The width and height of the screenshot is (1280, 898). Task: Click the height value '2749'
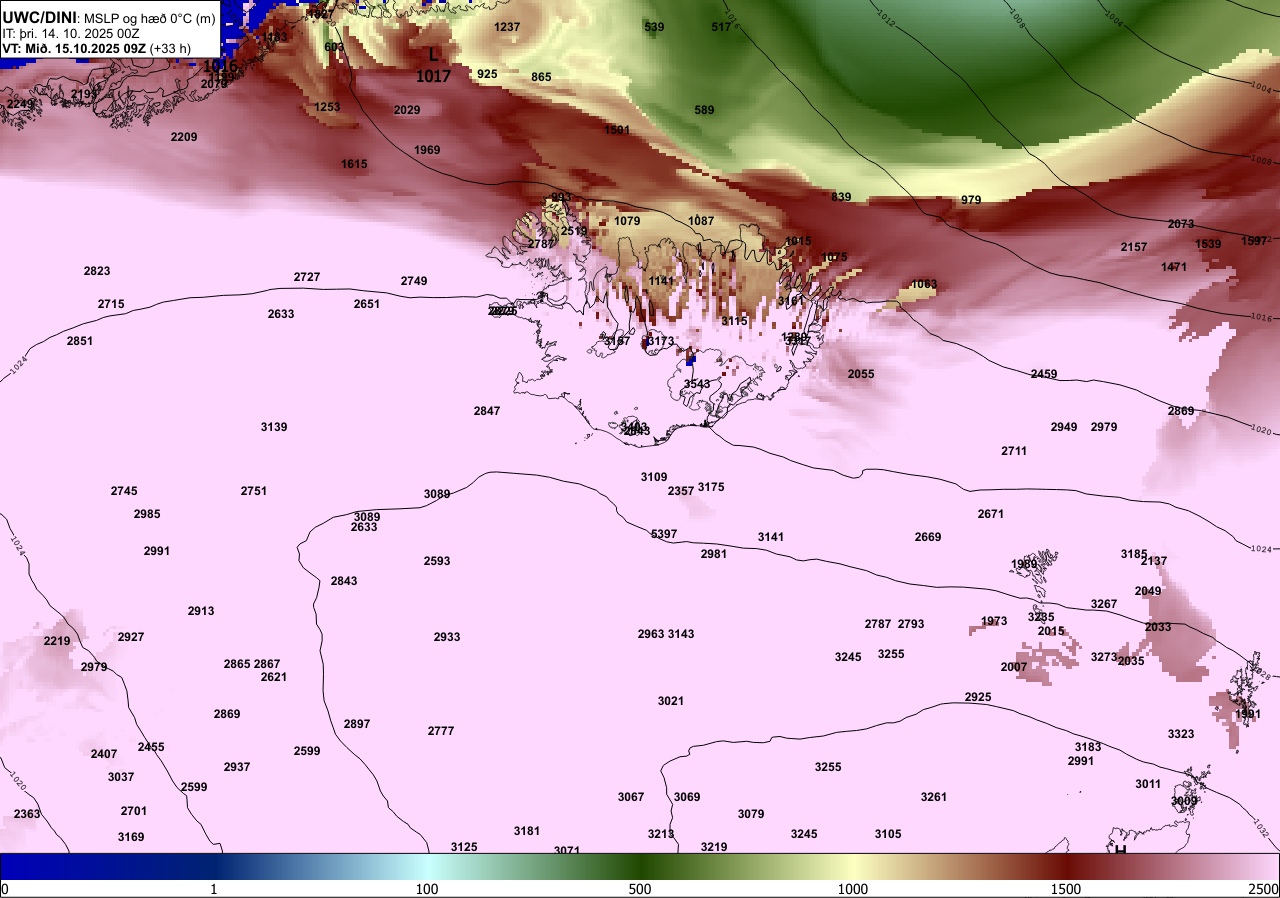tap(414, 281)
